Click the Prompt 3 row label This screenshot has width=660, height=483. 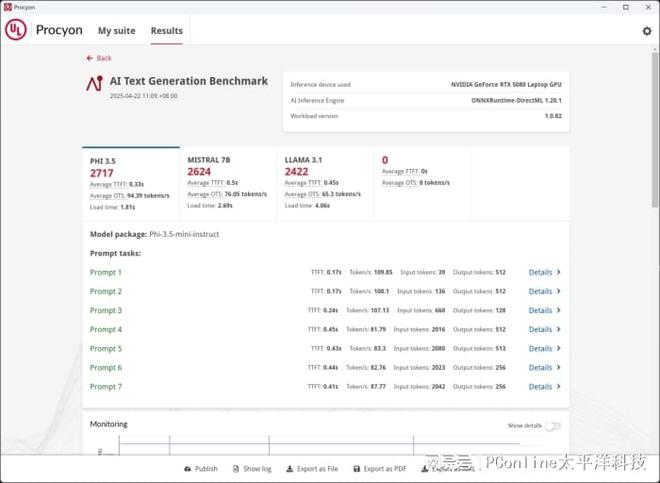click(106, 310)
